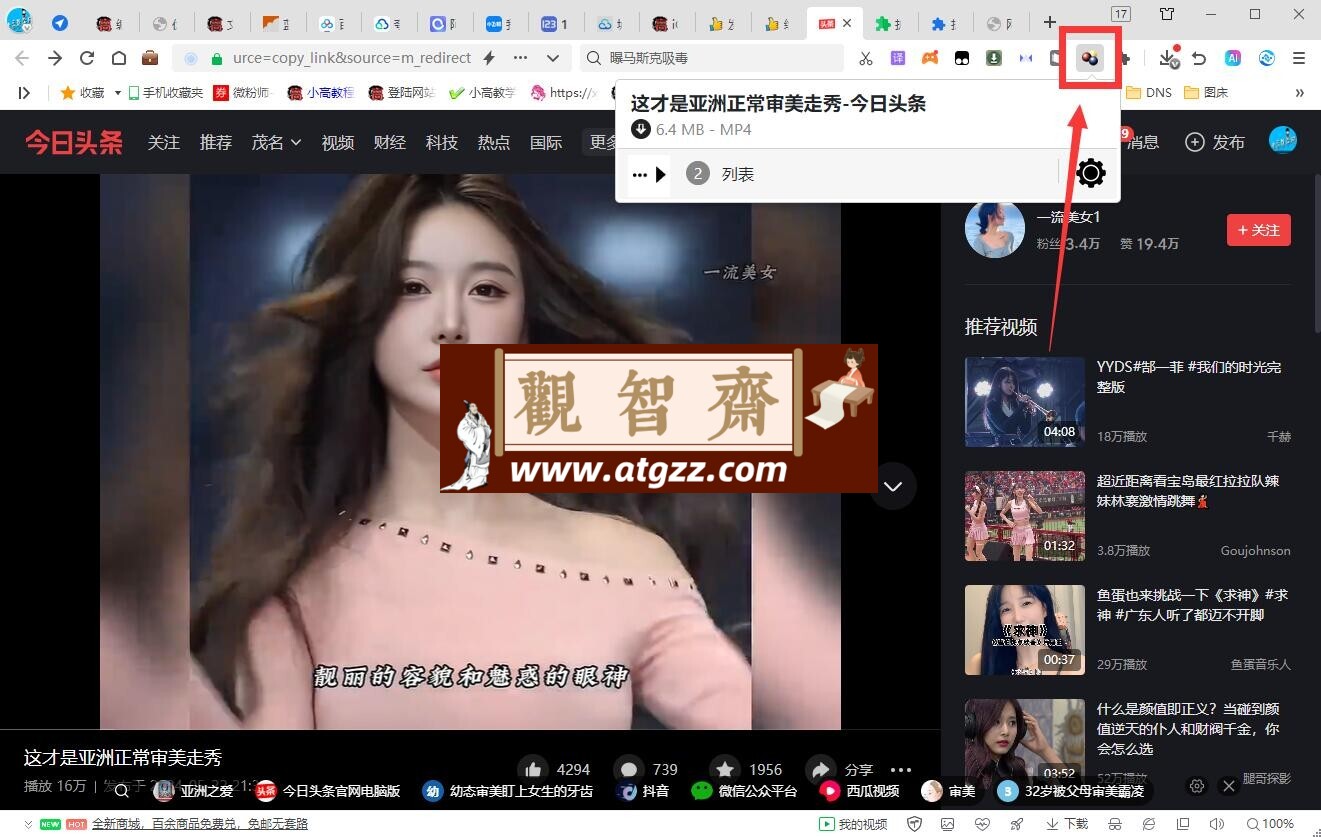
Task: Share the video via 分享 arrow
Action: [x=820, y=769]
